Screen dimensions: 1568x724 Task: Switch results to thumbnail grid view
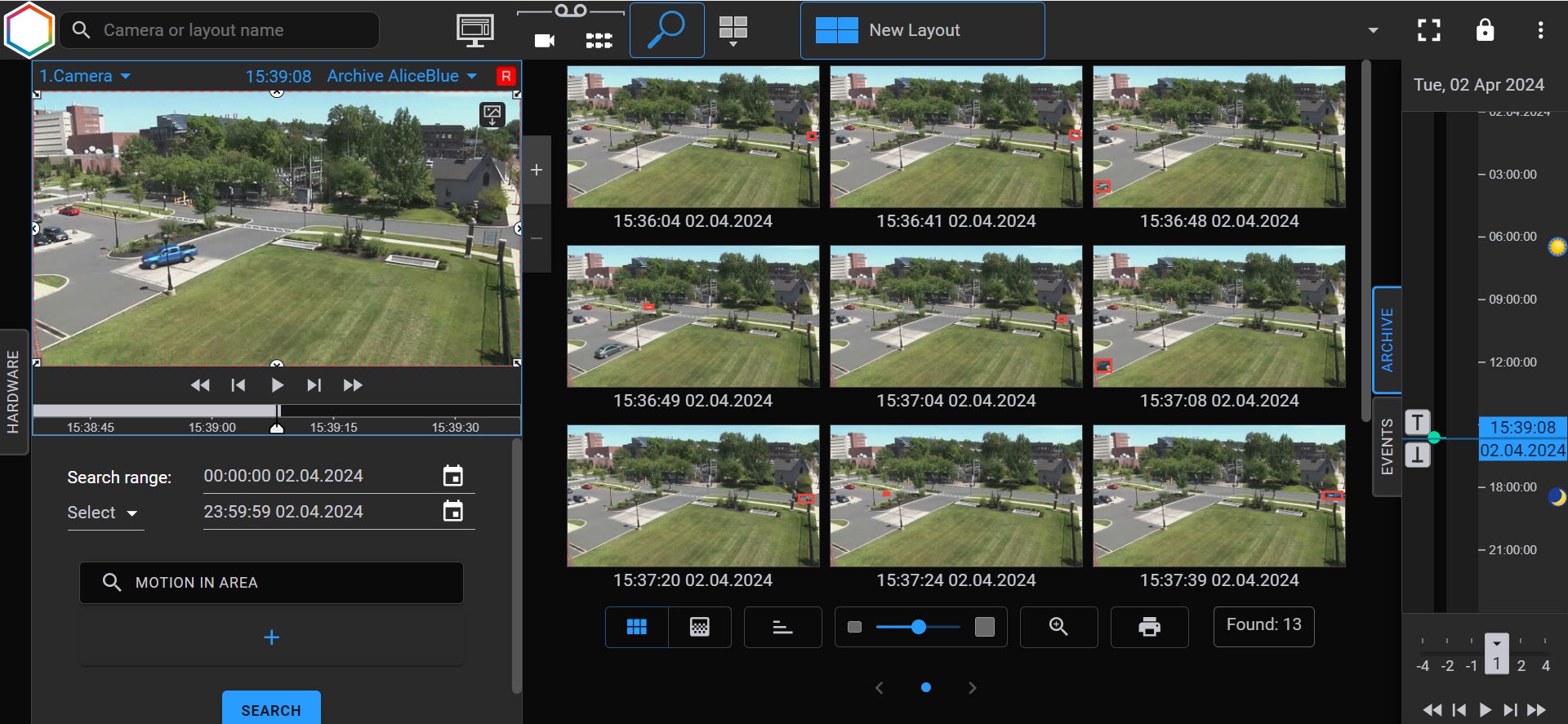[636, 627]
